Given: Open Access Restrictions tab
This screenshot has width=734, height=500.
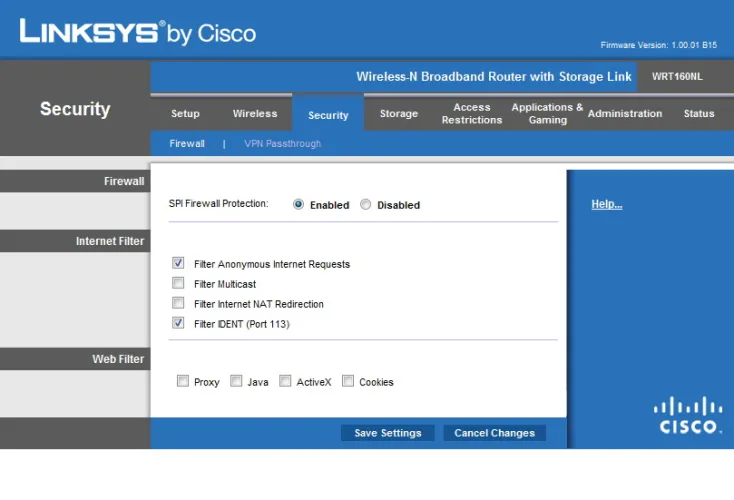Looking at the screenshot, I should (471, 114).
